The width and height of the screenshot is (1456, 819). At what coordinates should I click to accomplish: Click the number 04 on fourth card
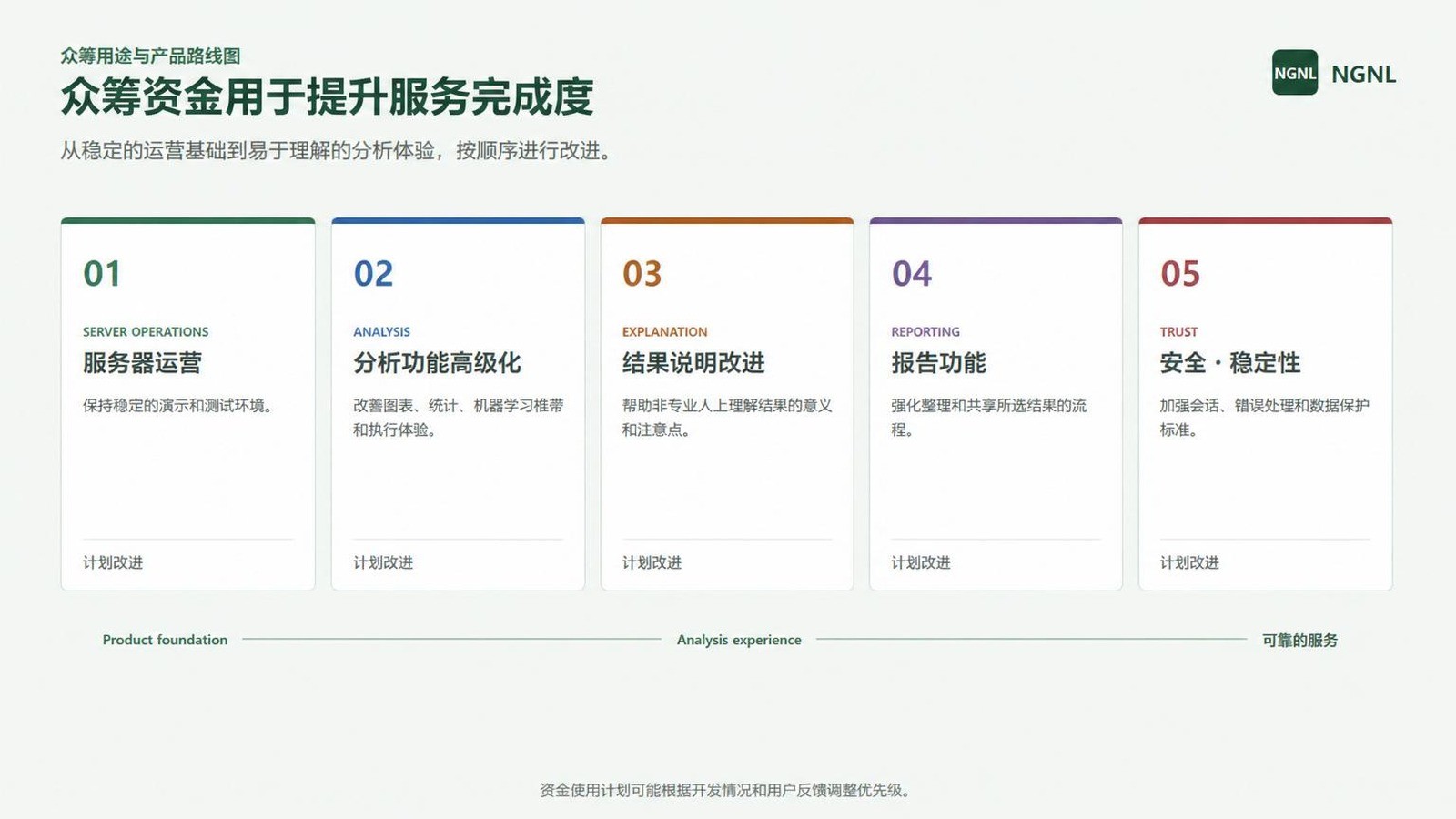coord(912,273)
